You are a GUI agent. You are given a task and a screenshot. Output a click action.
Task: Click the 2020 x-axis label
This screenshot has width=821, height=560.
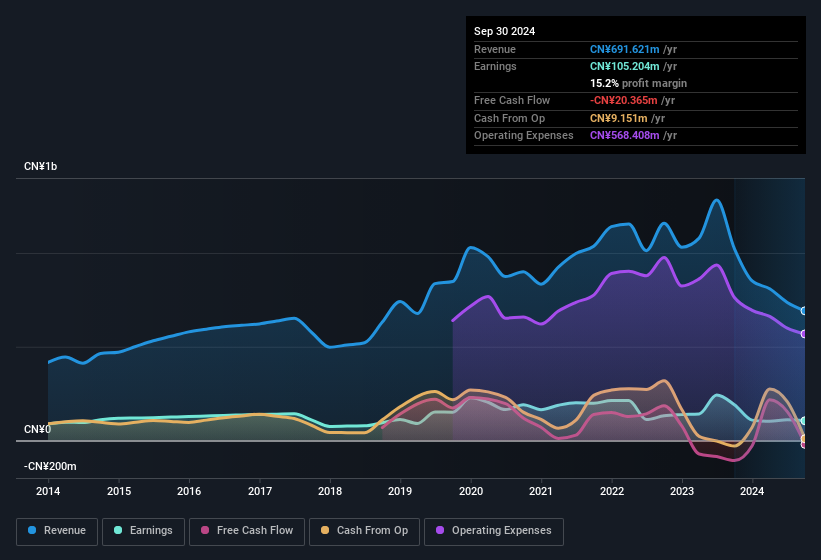(471, 491)
